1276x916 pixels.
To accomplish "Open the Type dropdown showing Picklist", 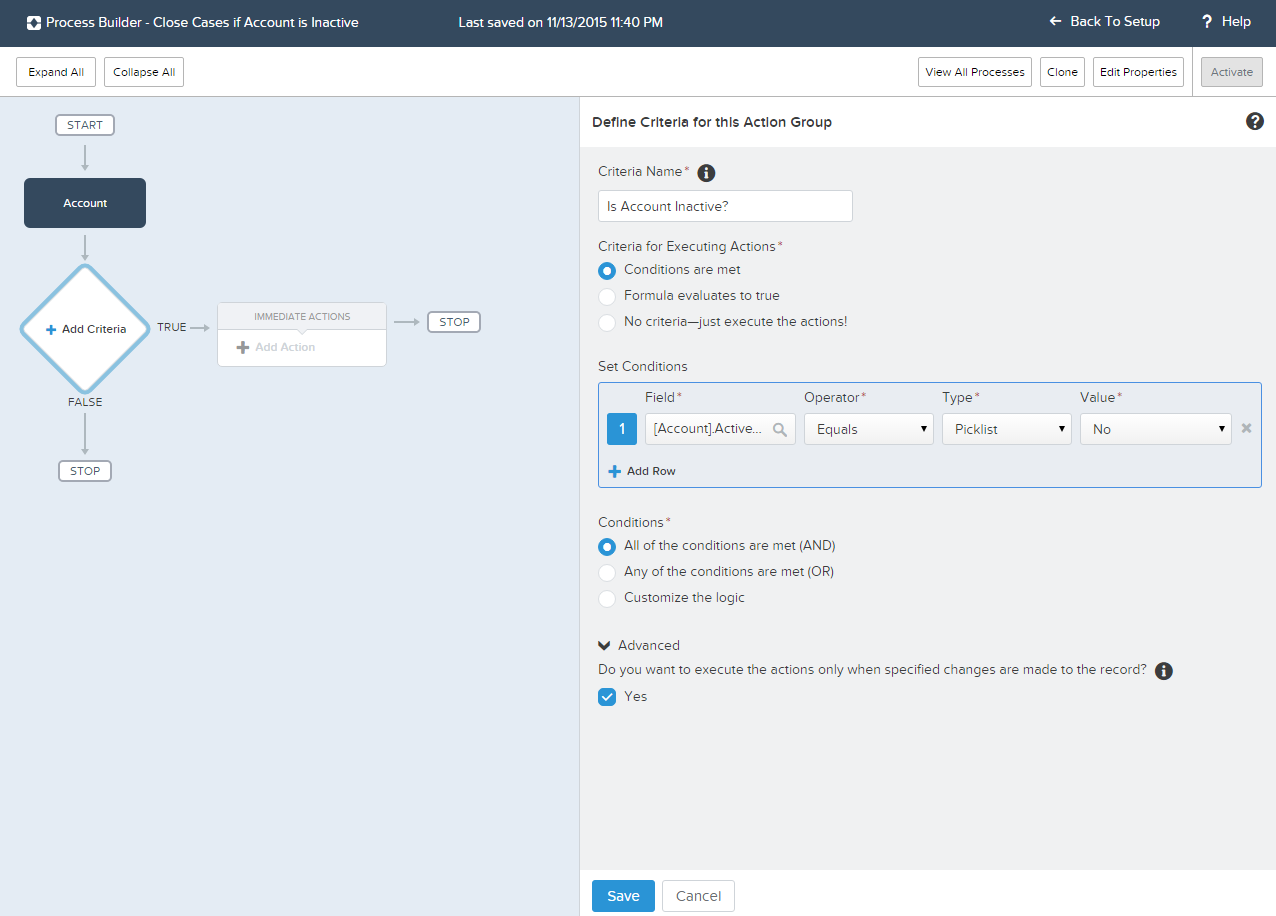I will (x=1006, y=429).
